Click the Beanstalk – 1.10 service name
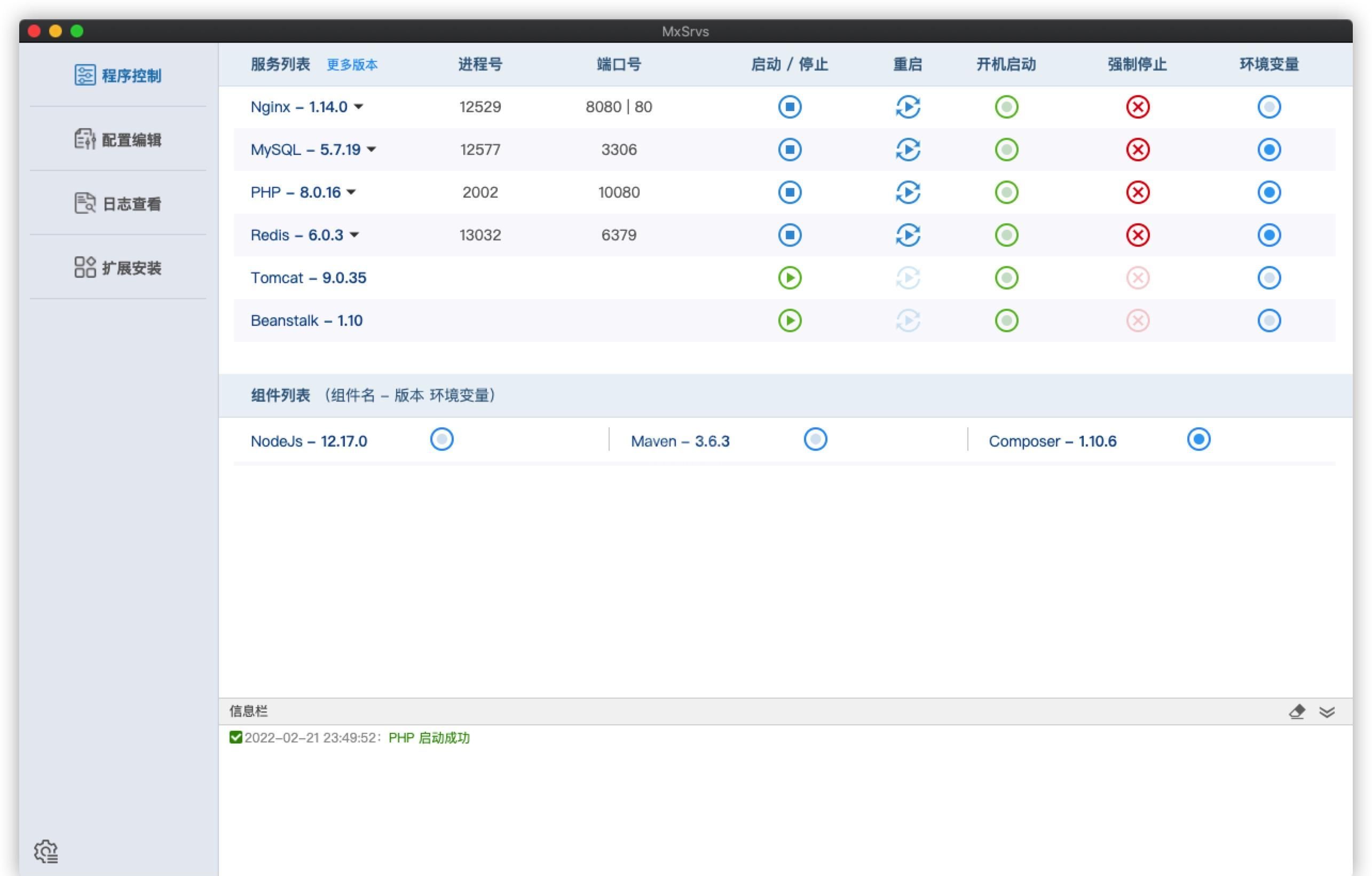Viewport: 1372px width, 876px height. [306, 320]
